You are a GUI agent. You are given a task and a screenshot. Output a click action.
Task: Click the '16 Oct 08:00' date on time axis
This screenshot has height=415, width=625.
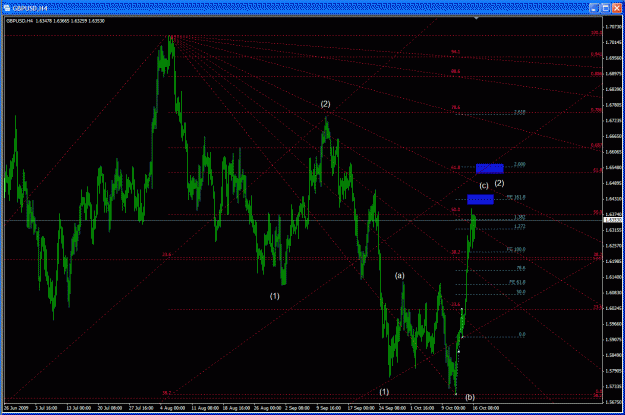(486, 408)
